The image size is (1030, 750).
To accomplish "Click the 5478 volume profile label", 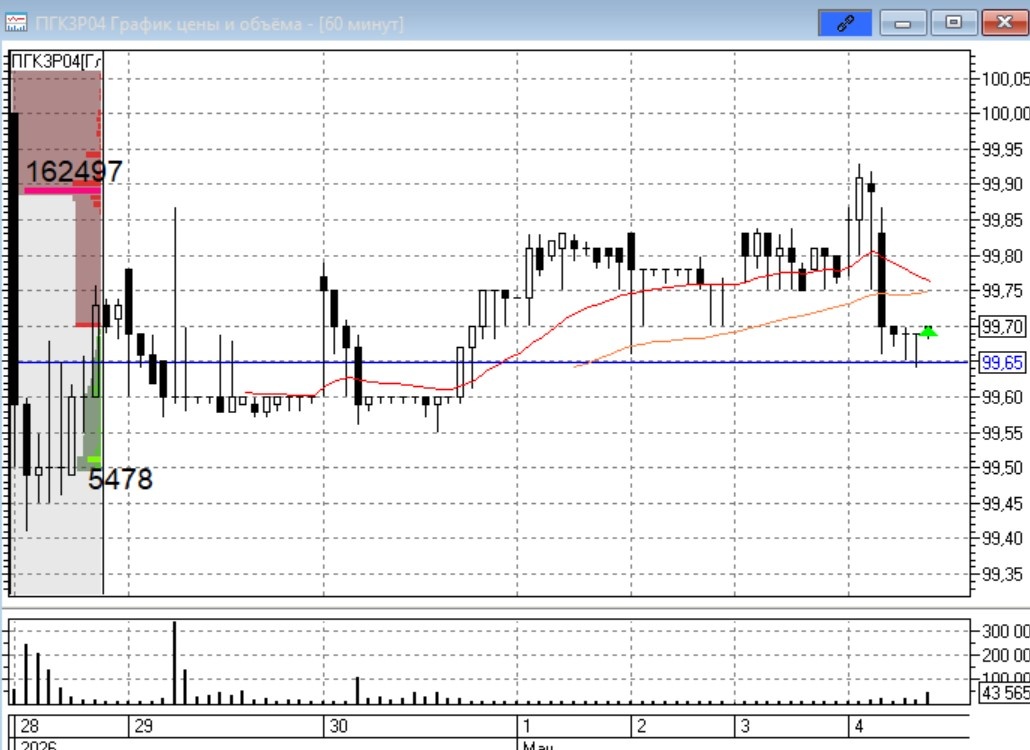I will pyautogui.click(x=120, y=479).
